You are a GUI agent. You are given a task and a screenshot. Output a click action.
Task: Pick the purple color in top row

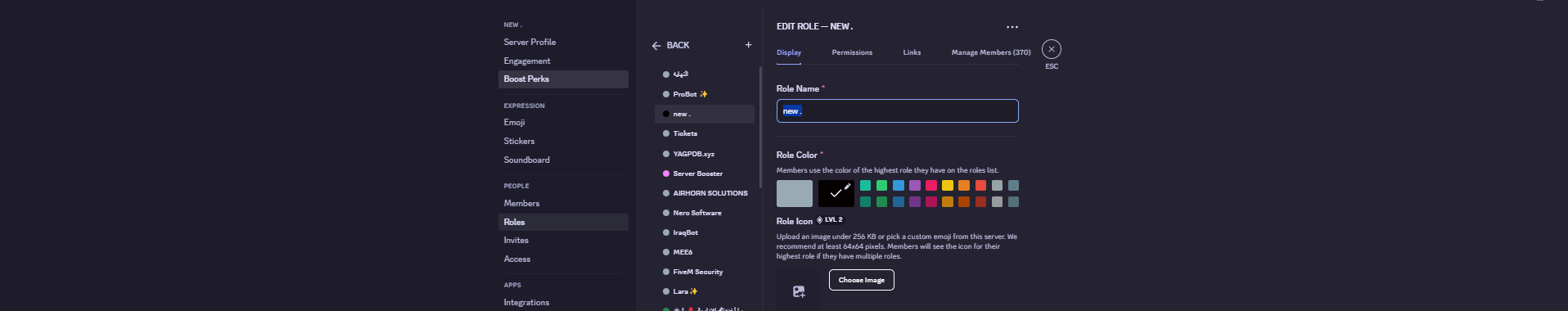pyautogui.click(x=915, y=186)
